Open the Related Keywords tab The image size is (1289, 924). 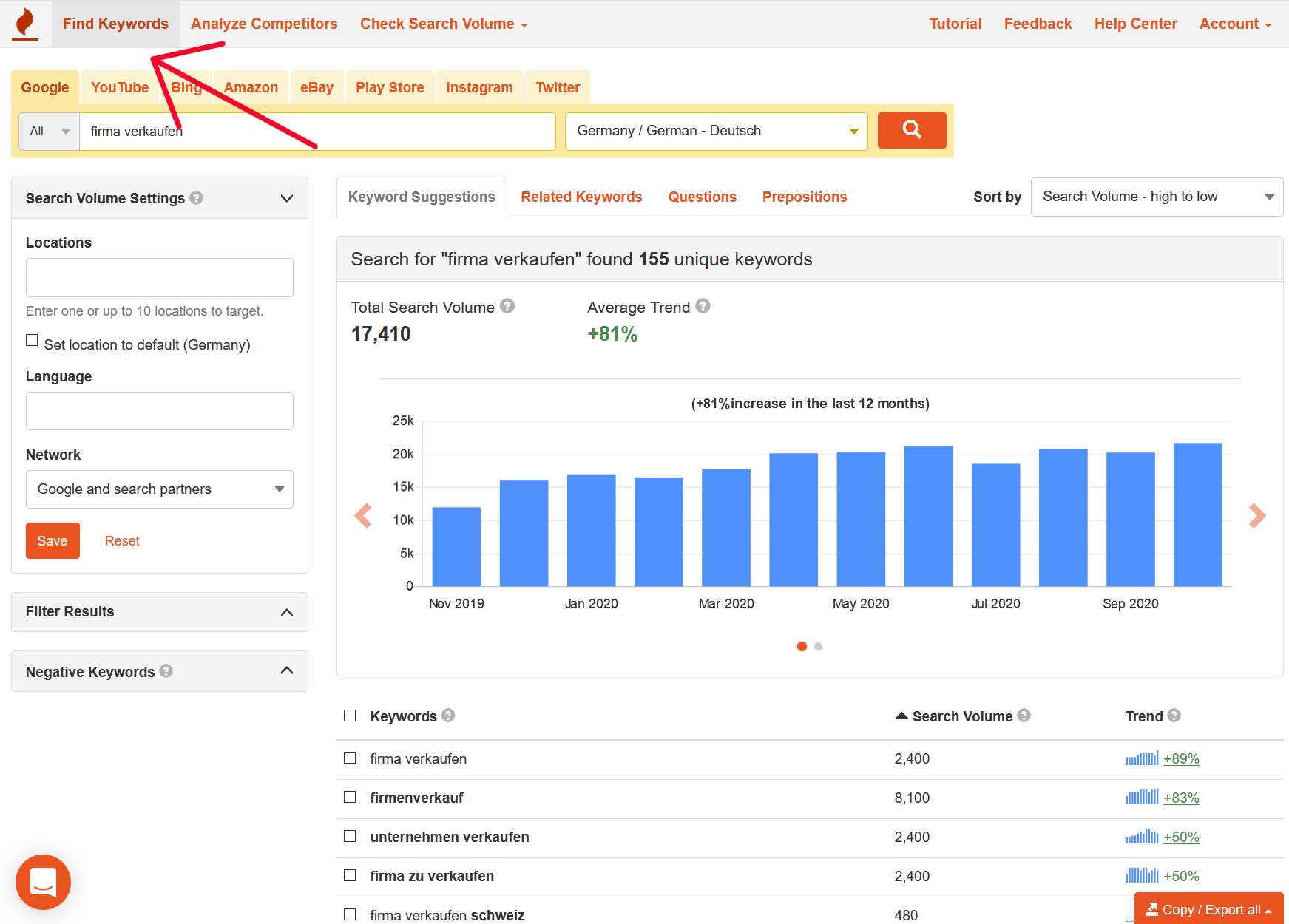click(x=581, y=197)
